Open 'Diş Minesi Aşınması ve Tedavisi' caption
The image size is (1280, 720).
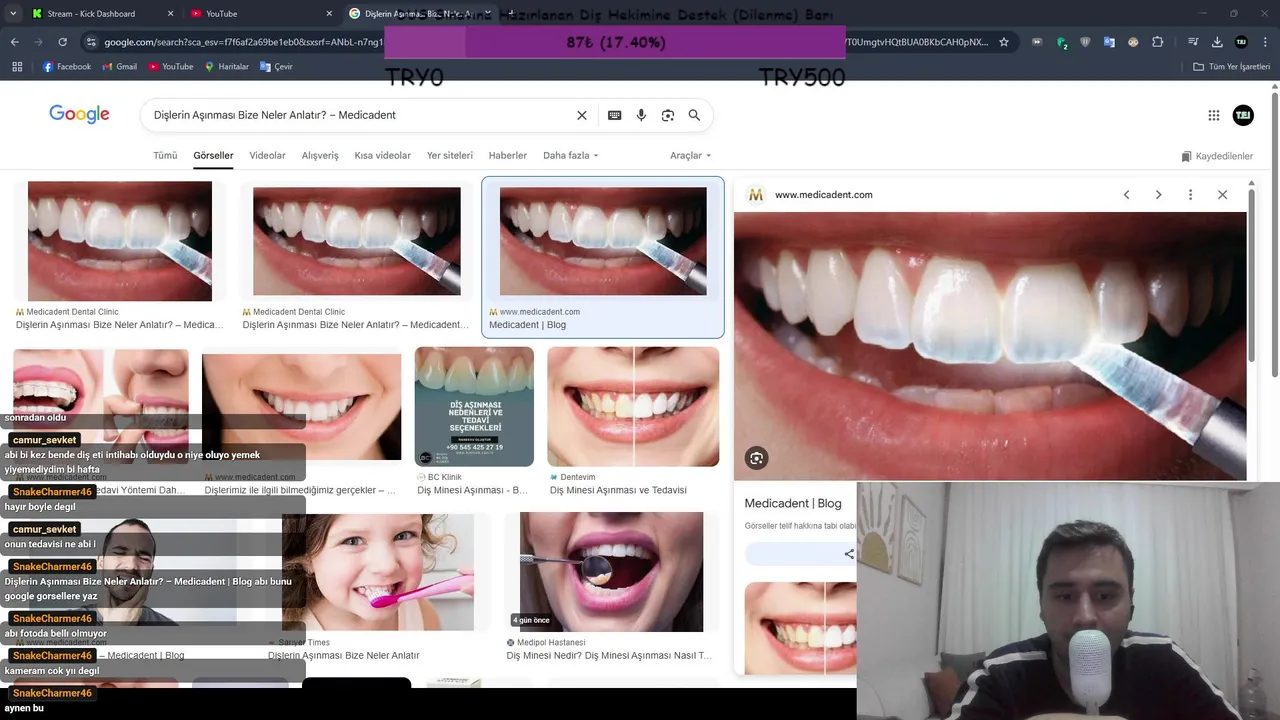618,491
